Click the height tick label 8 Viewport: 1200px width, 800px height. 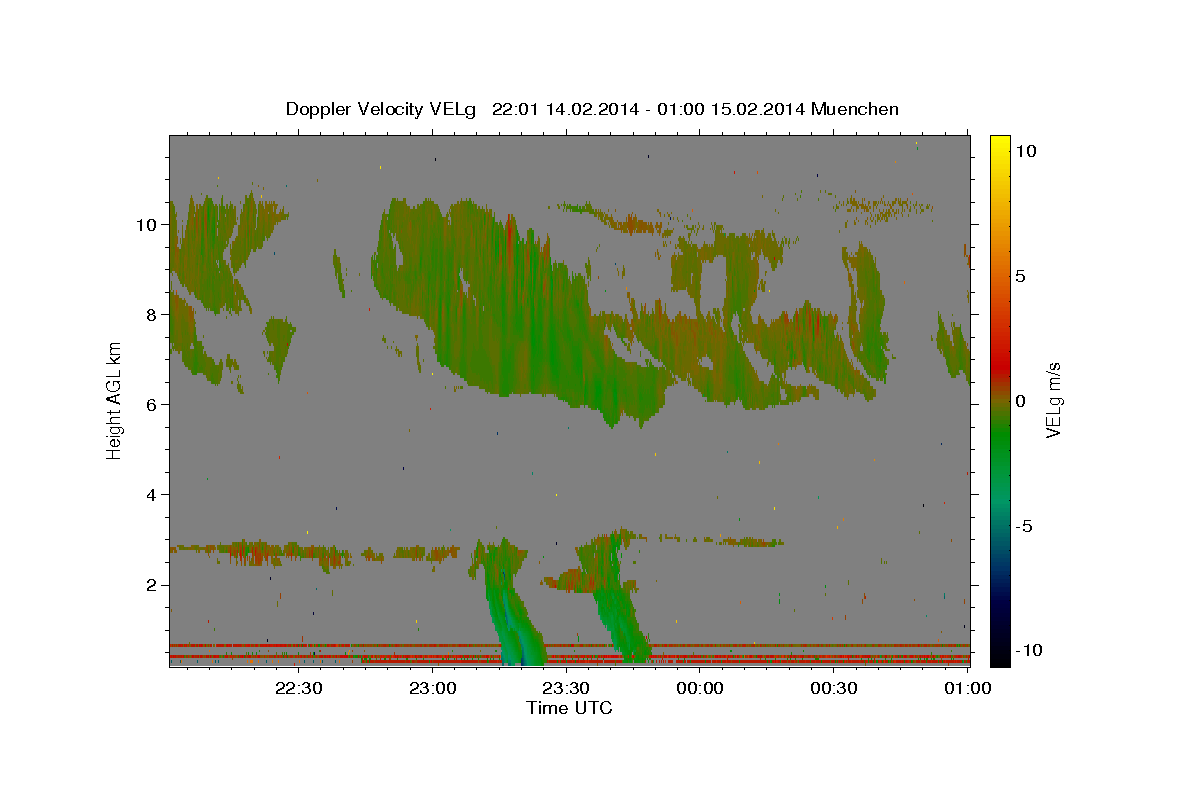click(154, 315)
